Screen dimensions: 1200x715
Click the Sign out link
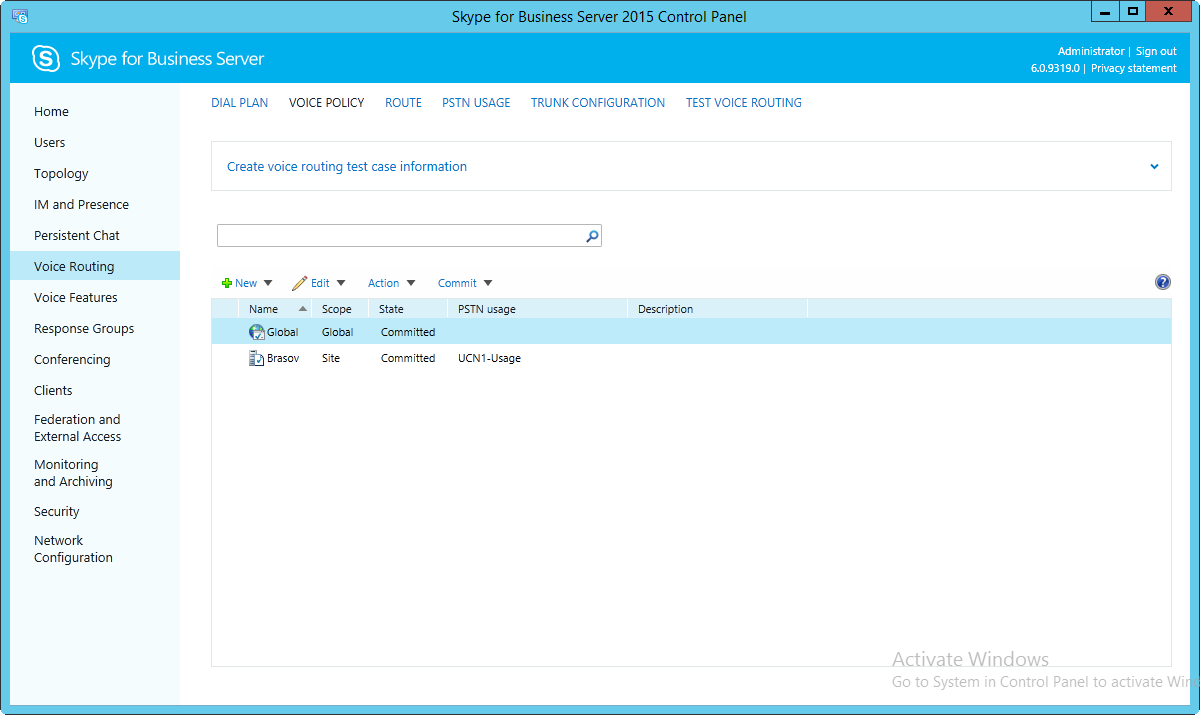(x=1156, y=51)
